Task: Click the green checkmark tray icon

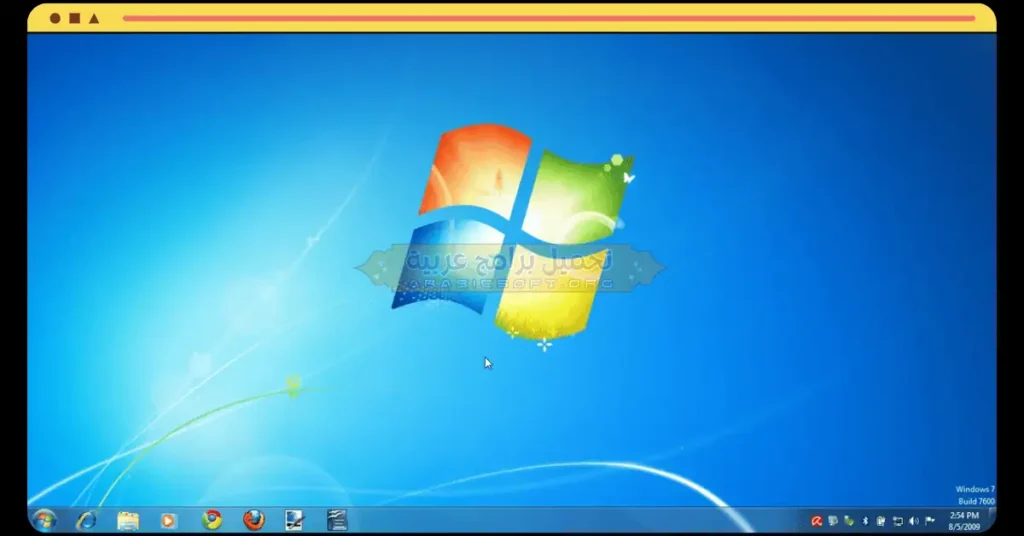Action: [x=849, y=521]
